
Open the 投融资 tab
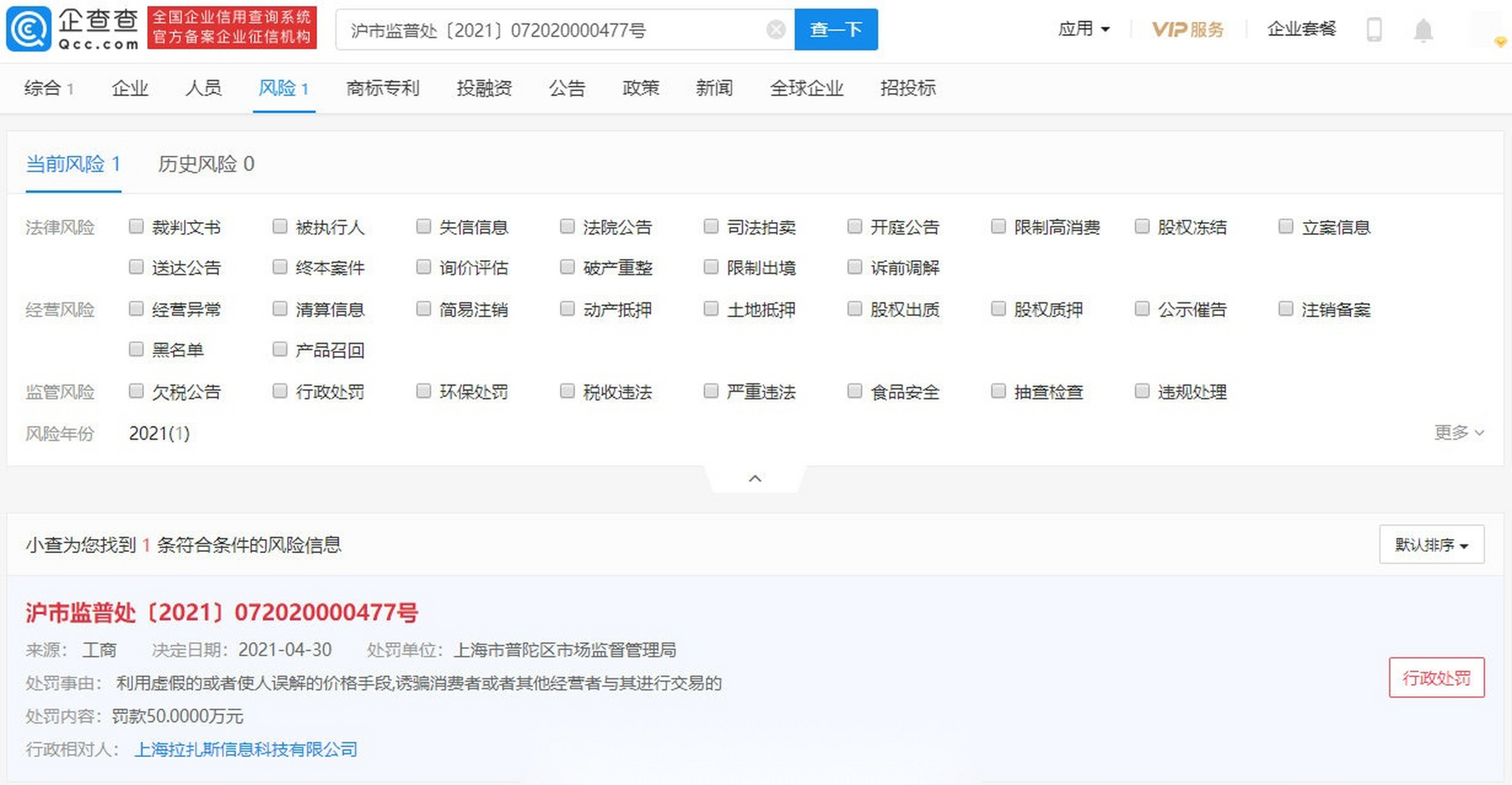(x=484, y=88)
